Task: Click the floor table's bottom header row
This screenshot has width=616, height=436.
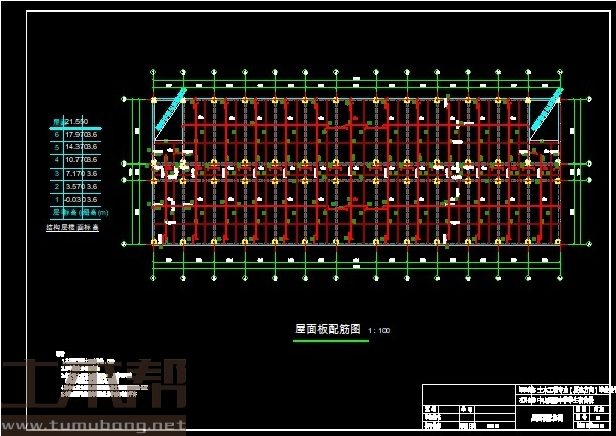Action: [x=77, y=212]
